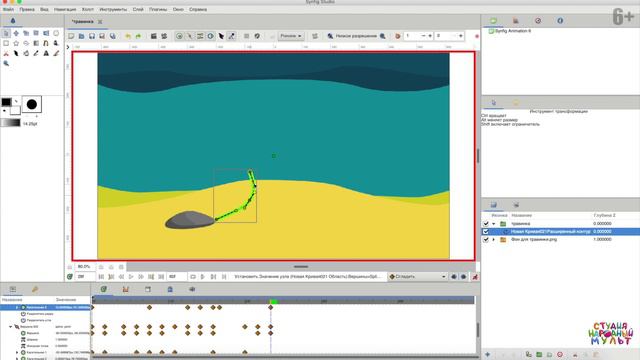
Task: Open the Файл menu
Action: tap(8, 9)
